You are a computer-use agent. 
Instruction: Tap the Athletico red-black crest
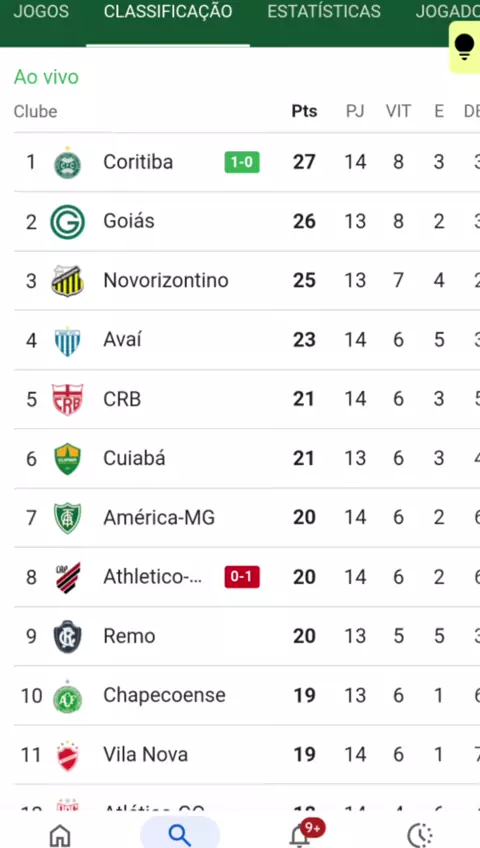pos(68,577)
